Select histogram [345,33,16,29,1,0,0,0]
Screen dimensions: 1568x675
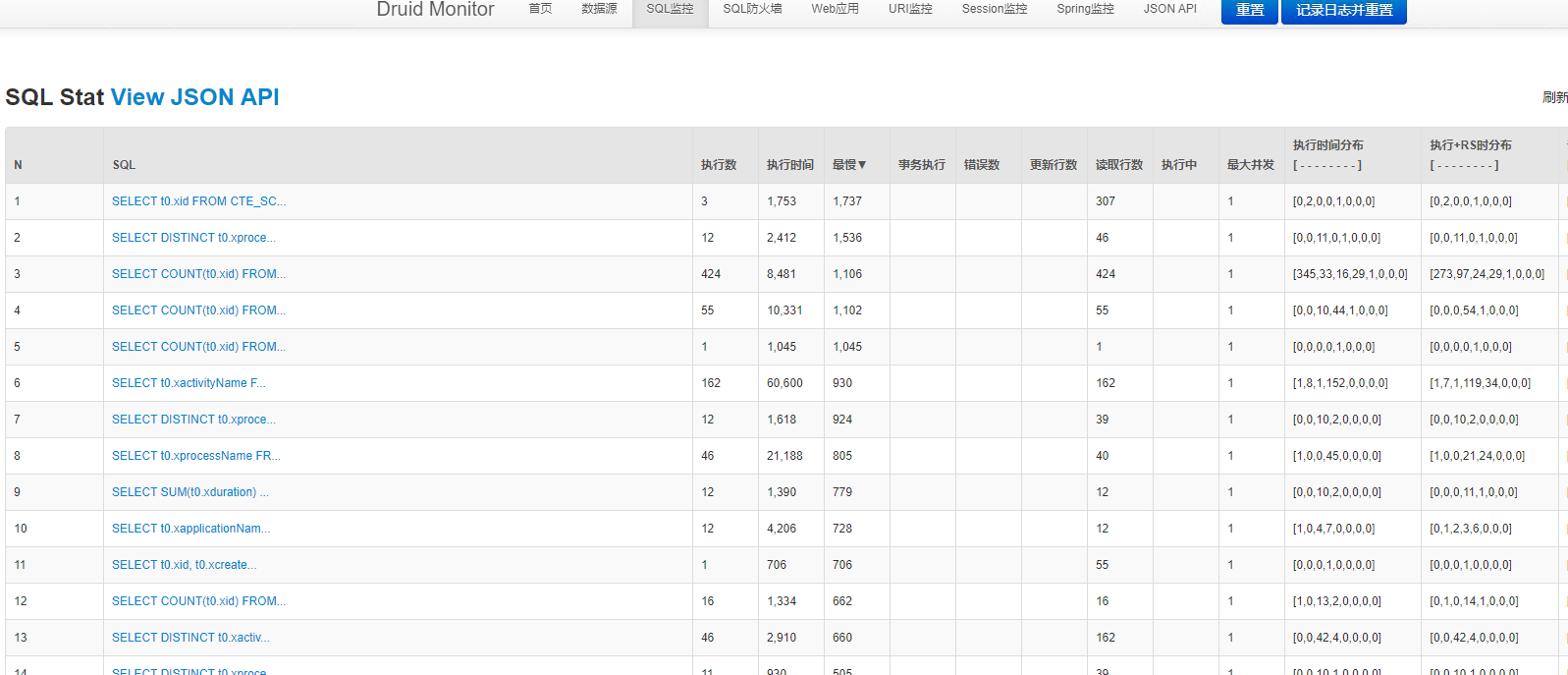point(1350,274)
